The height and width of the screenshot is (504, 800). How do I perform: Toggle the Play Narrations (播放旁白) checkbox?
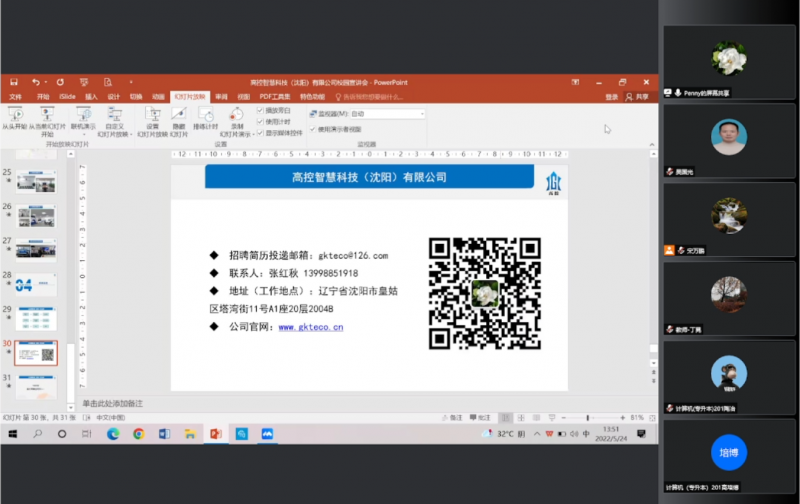(x=261, y=108)
